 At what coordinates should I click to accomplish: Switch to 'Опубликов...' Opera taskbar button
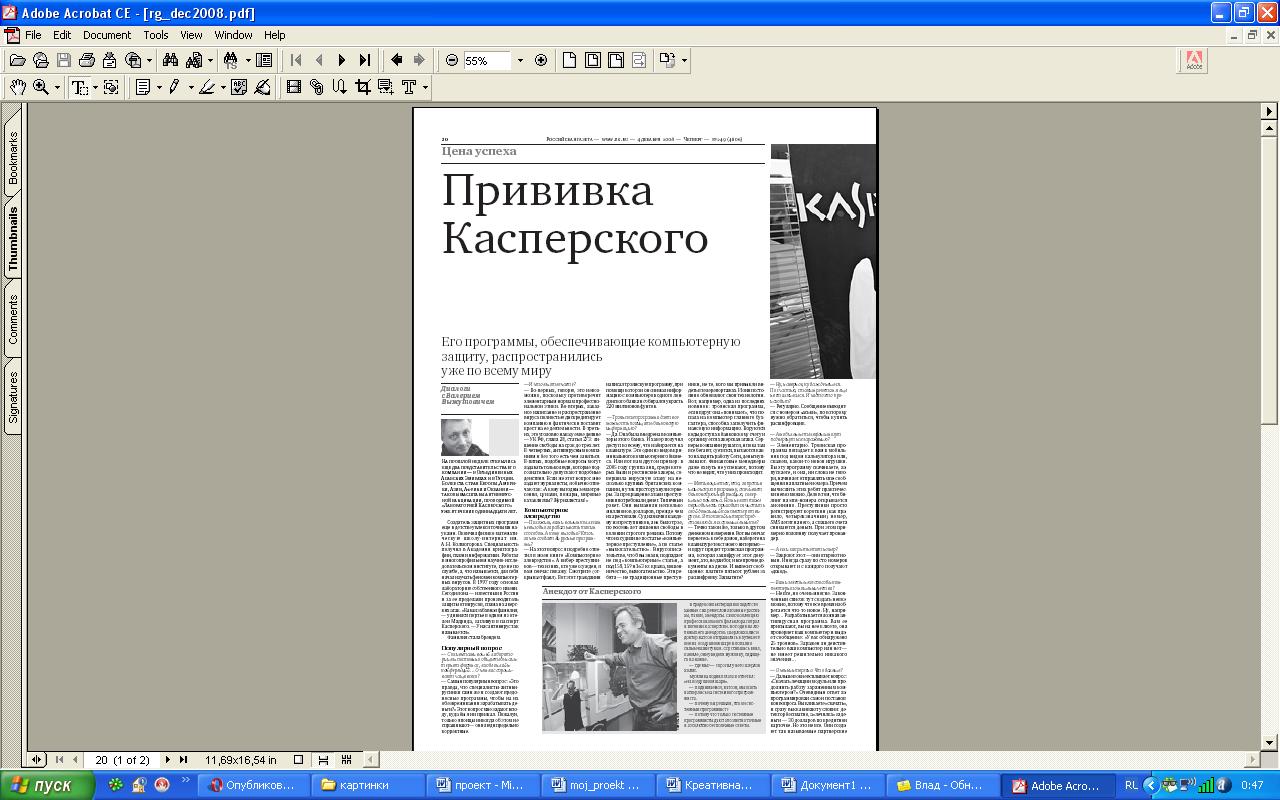[x=252, y=785]
